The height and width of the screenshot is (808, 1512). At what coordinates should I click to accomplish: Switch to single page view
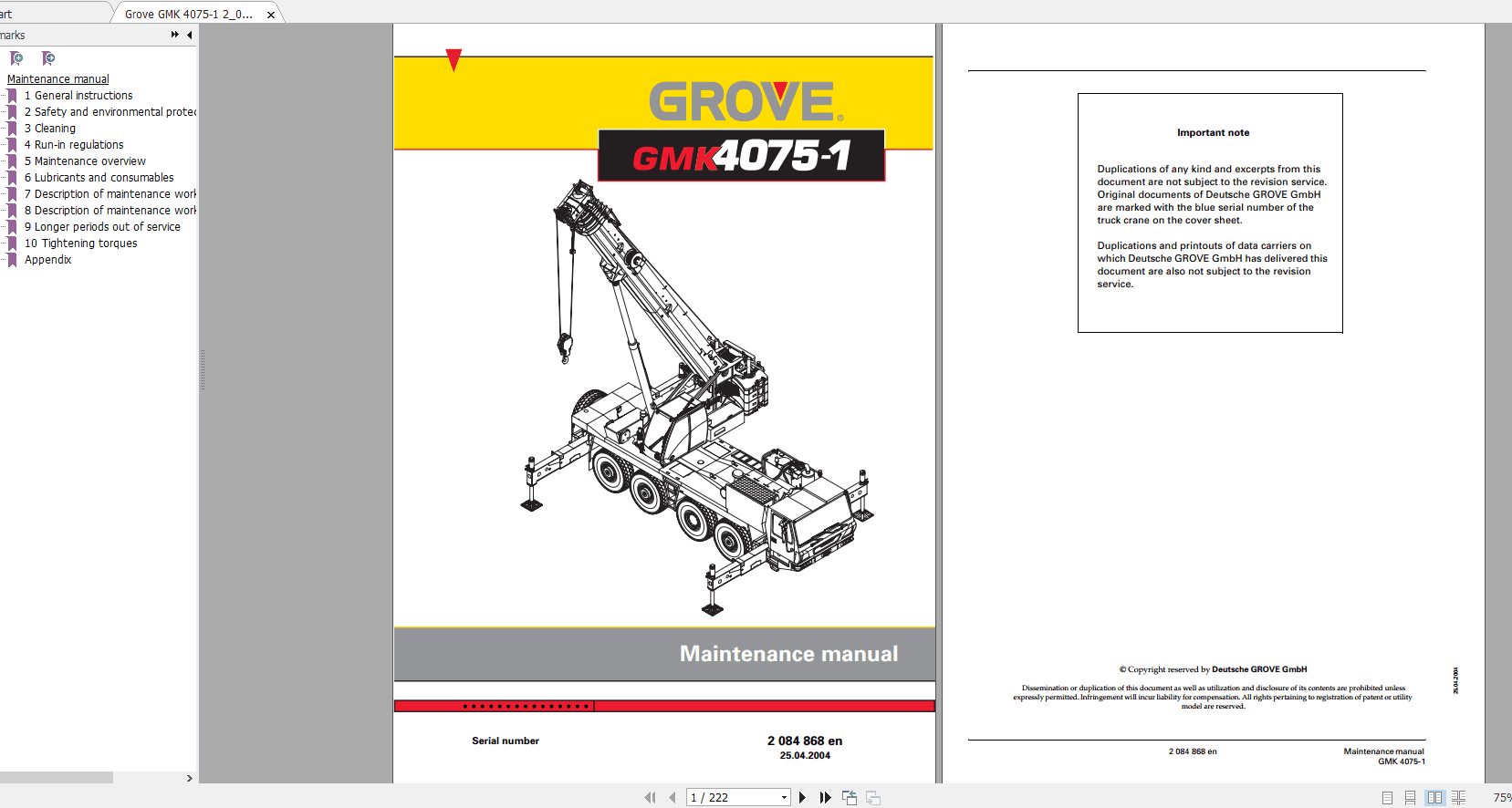point(1387,797)
